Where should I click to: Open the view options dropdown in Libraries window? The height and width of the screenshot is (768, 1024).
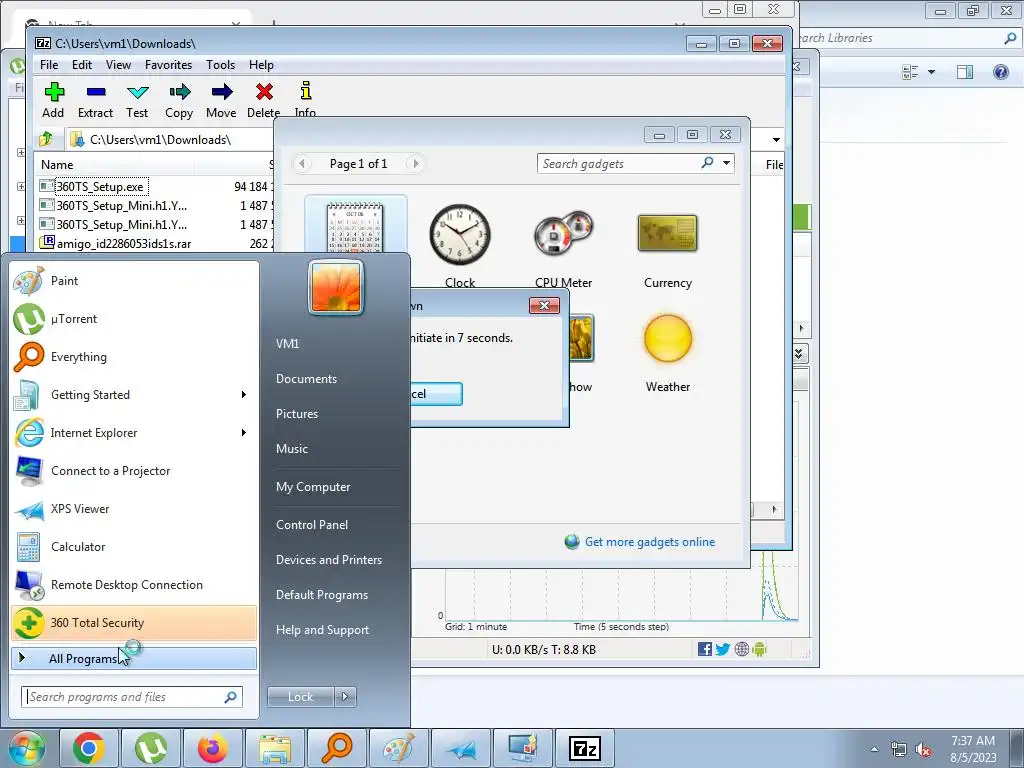point(931,72)
